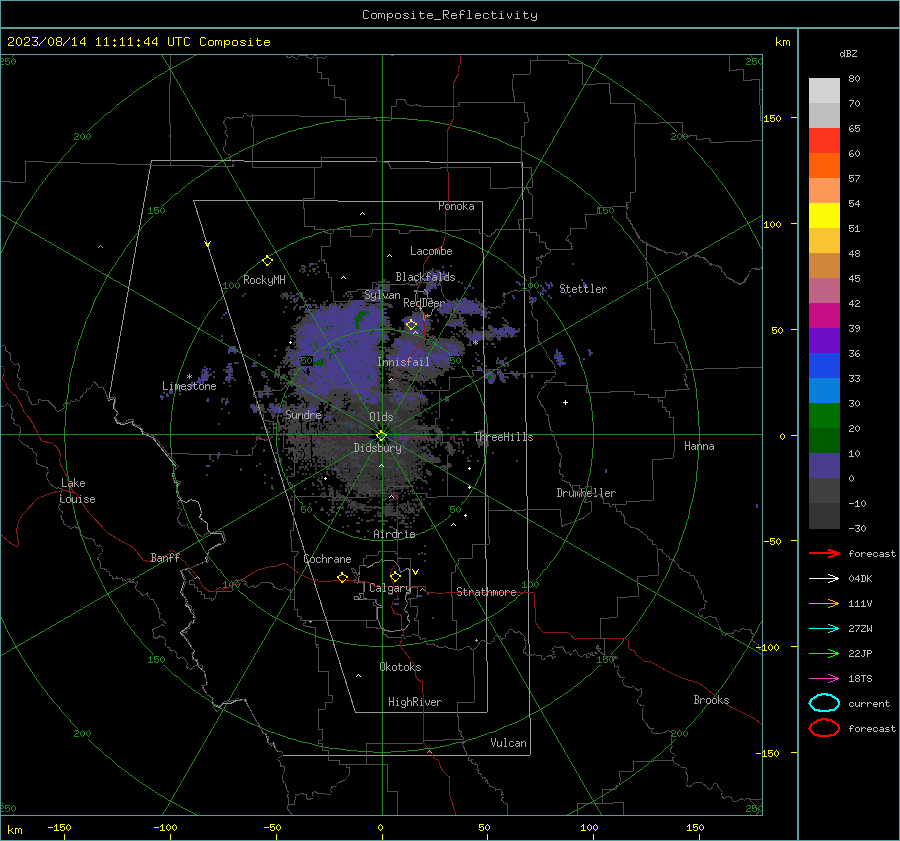Click radar site diamond above Didsbury
The width and height of the screenshot is (900, 841).
click(x=381, y=435)
